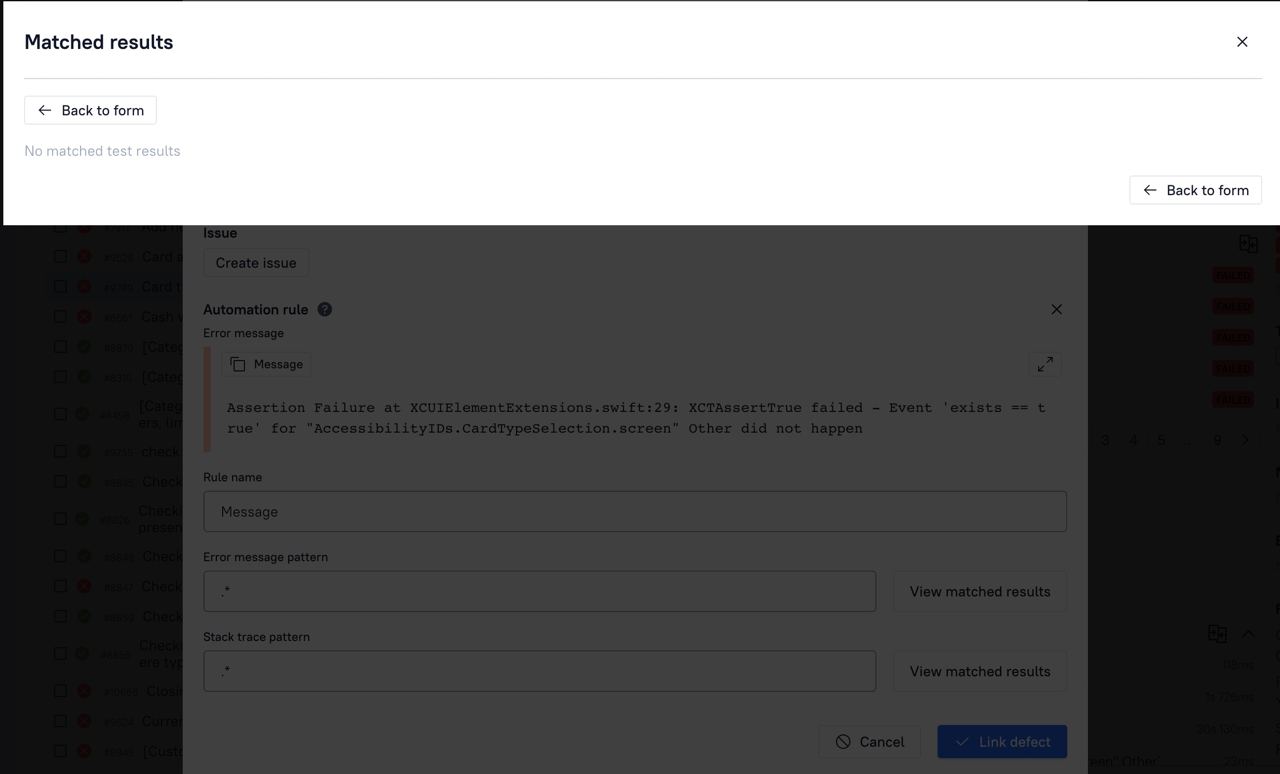The width and height of the screenshot is (1280, 774).
Task: Open 'Cash w' test row in background list
Action: pos(162,317)
